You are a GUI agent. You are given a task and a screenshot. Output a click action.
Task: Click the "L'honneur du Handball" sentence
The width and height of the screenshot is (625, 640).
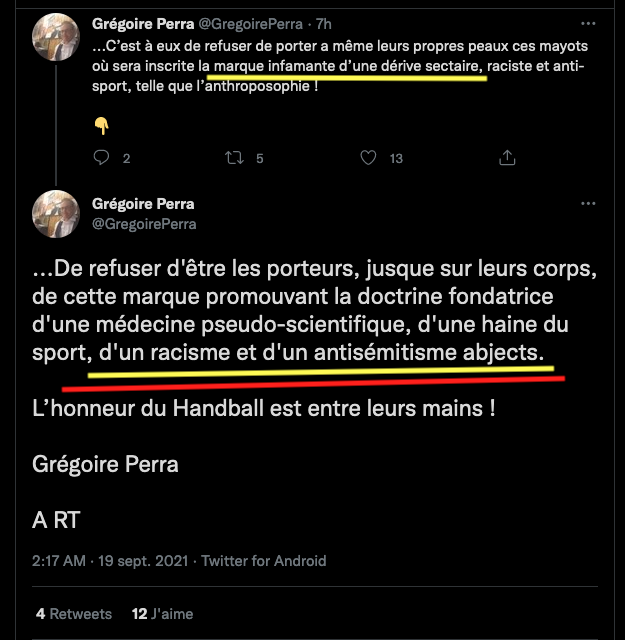[x=263, y=410]
